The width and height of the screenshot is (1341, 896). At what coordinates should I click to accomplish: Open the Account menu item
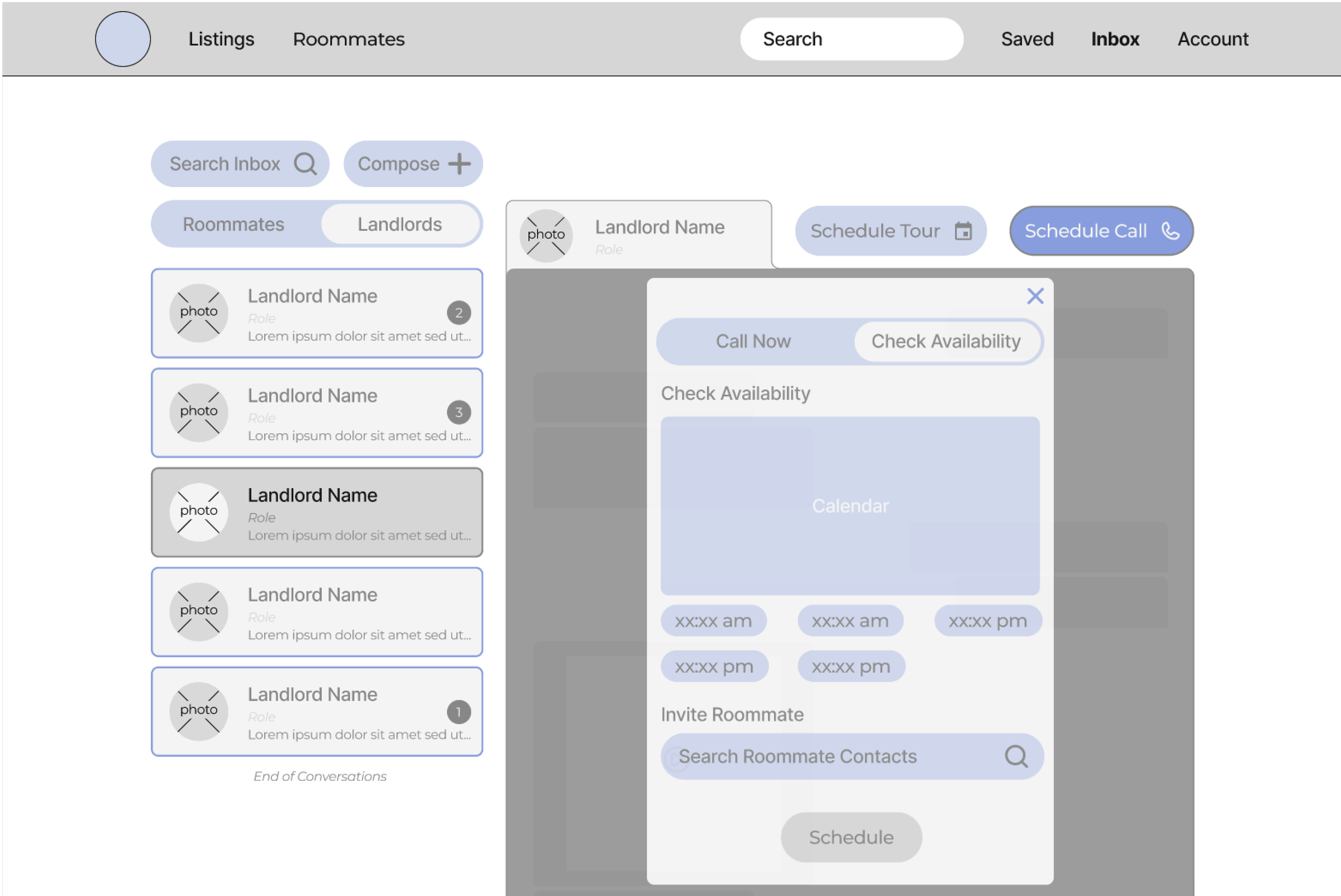point(1212,39)
